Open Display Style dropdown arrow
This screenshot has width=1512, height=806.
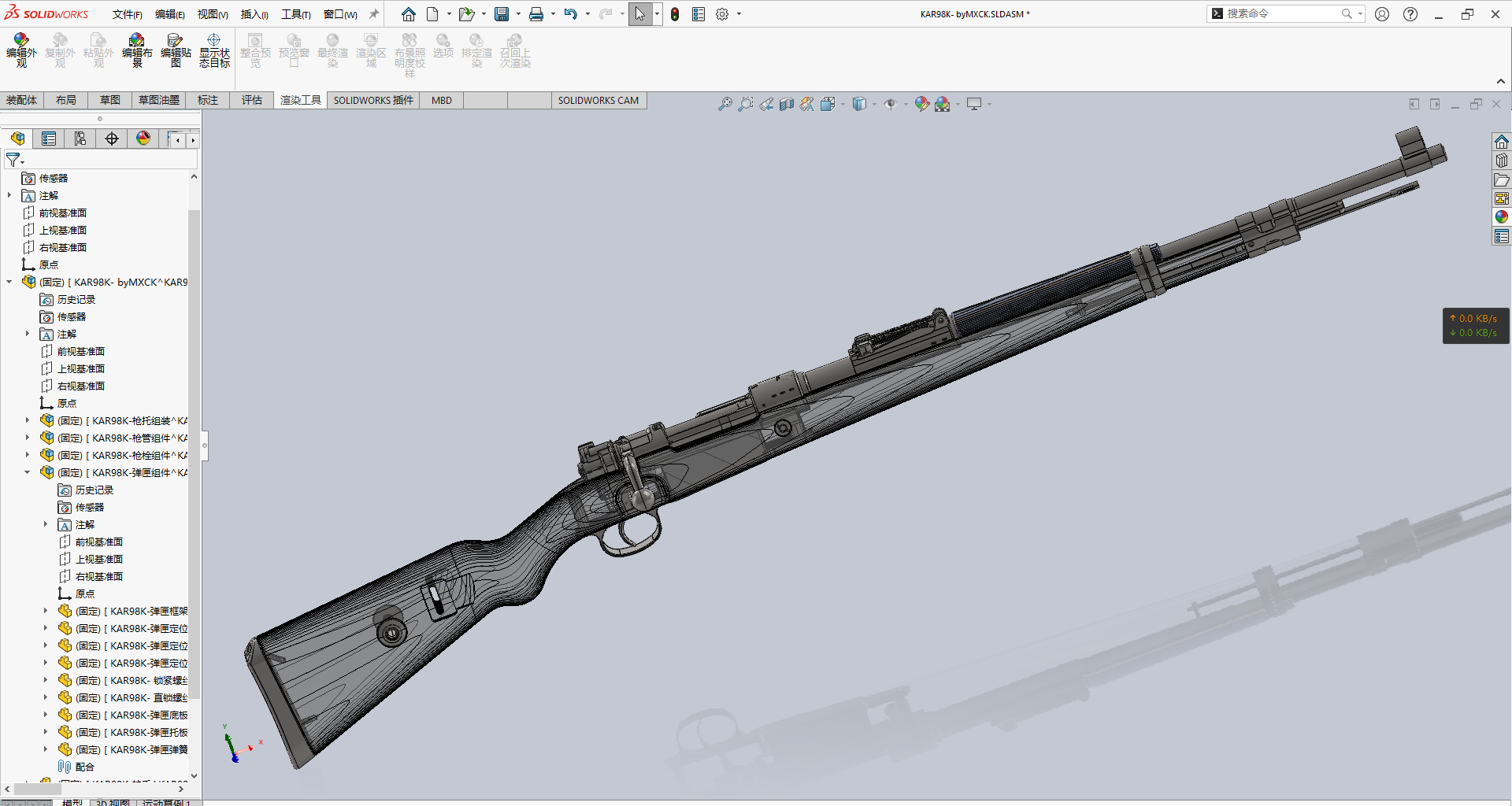coord(874,104)
